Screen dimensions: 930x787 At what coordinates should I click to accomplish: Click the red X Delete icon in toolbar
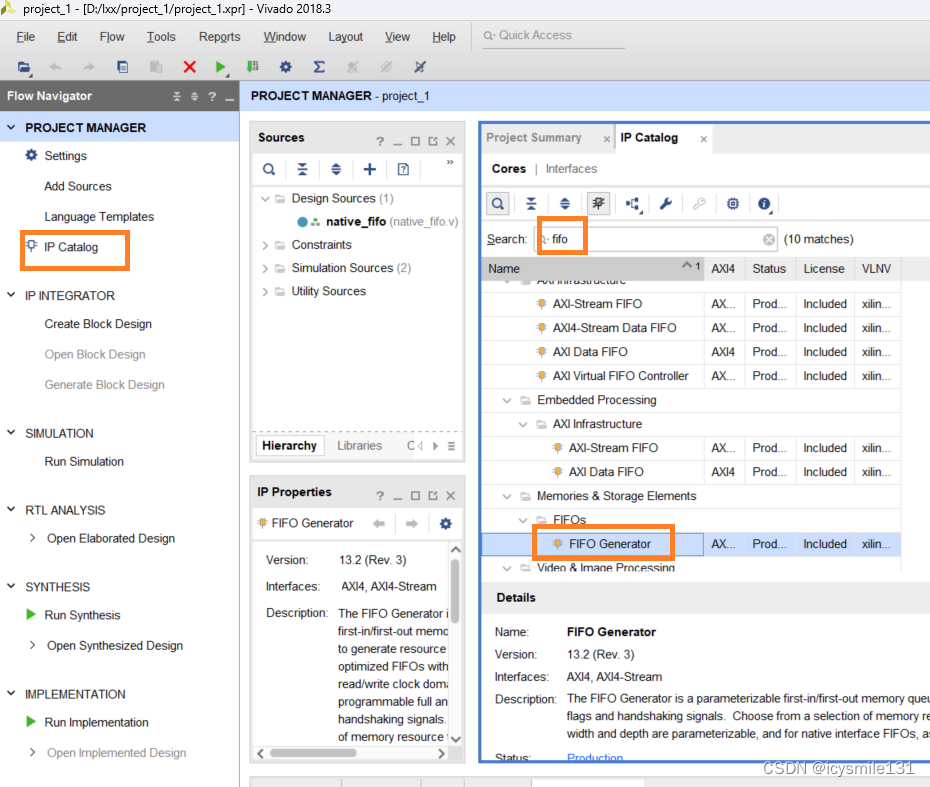(x=190, y=67)
